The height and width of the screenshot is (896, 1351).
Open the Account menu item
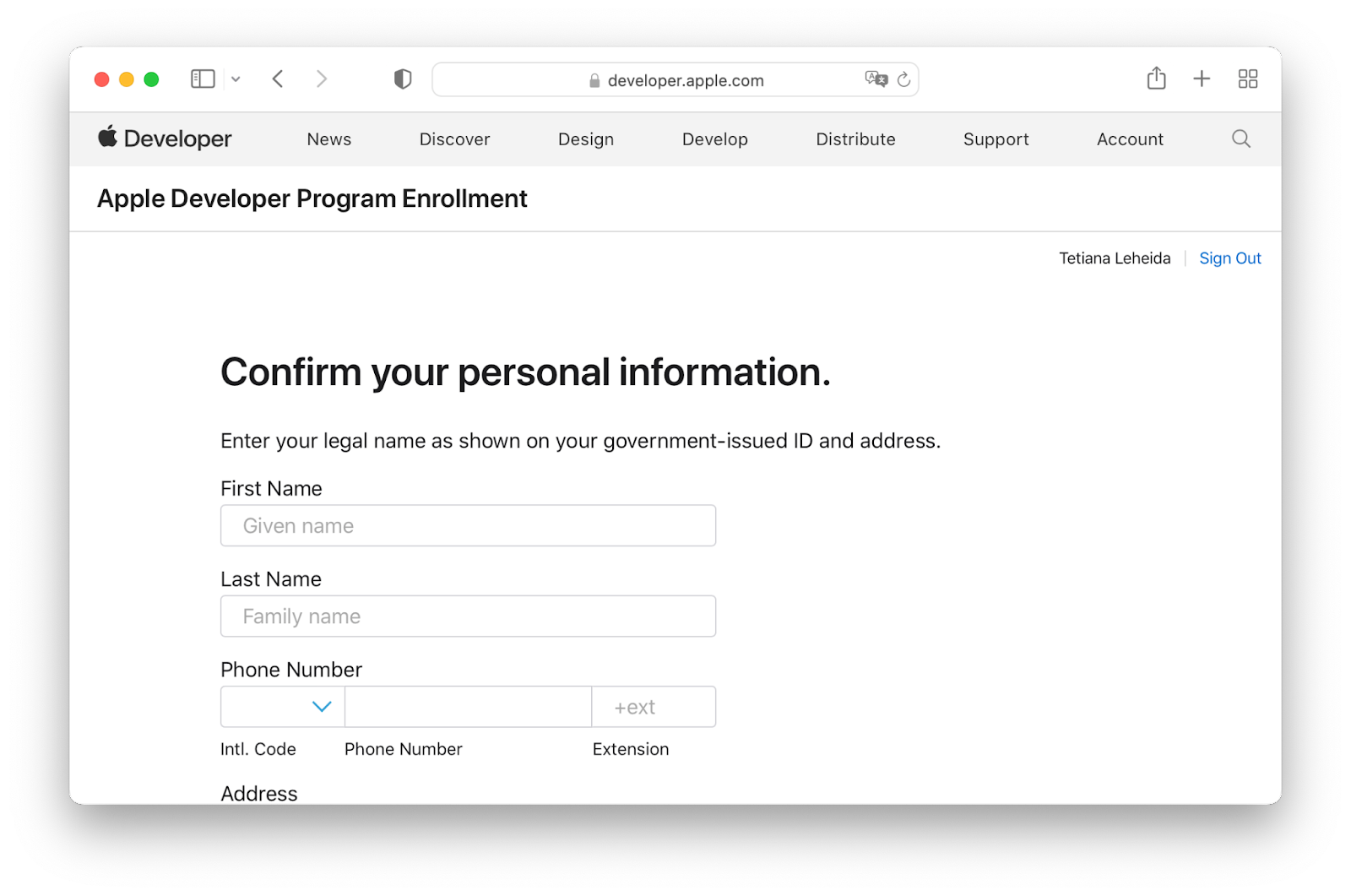[1130, 139]
